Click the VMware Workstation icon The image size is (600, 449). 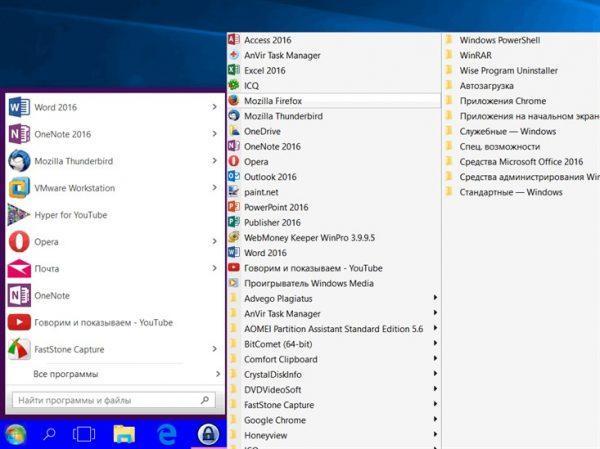[19, 188]
